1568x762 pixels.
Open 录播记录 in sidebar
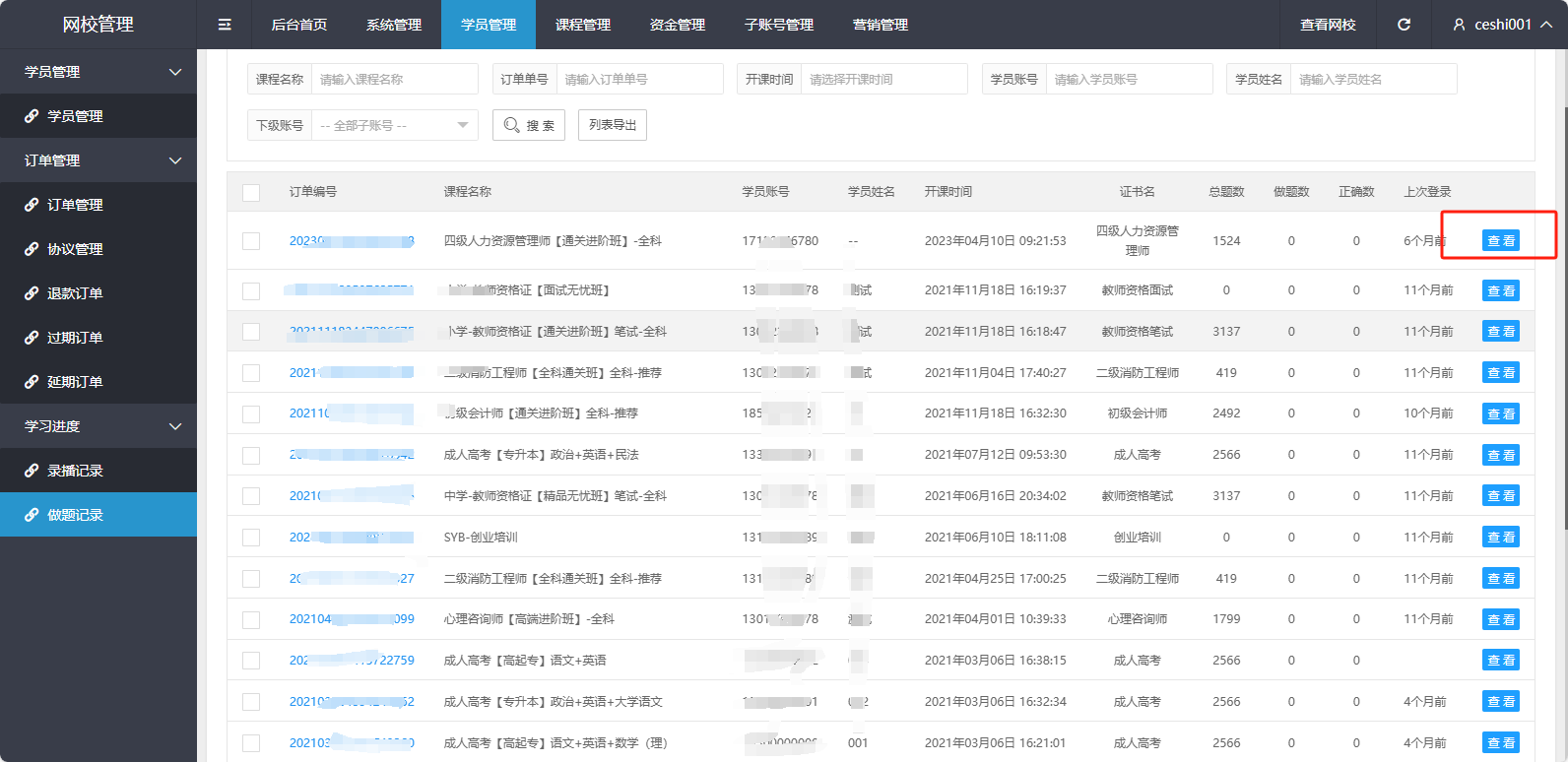98,471
